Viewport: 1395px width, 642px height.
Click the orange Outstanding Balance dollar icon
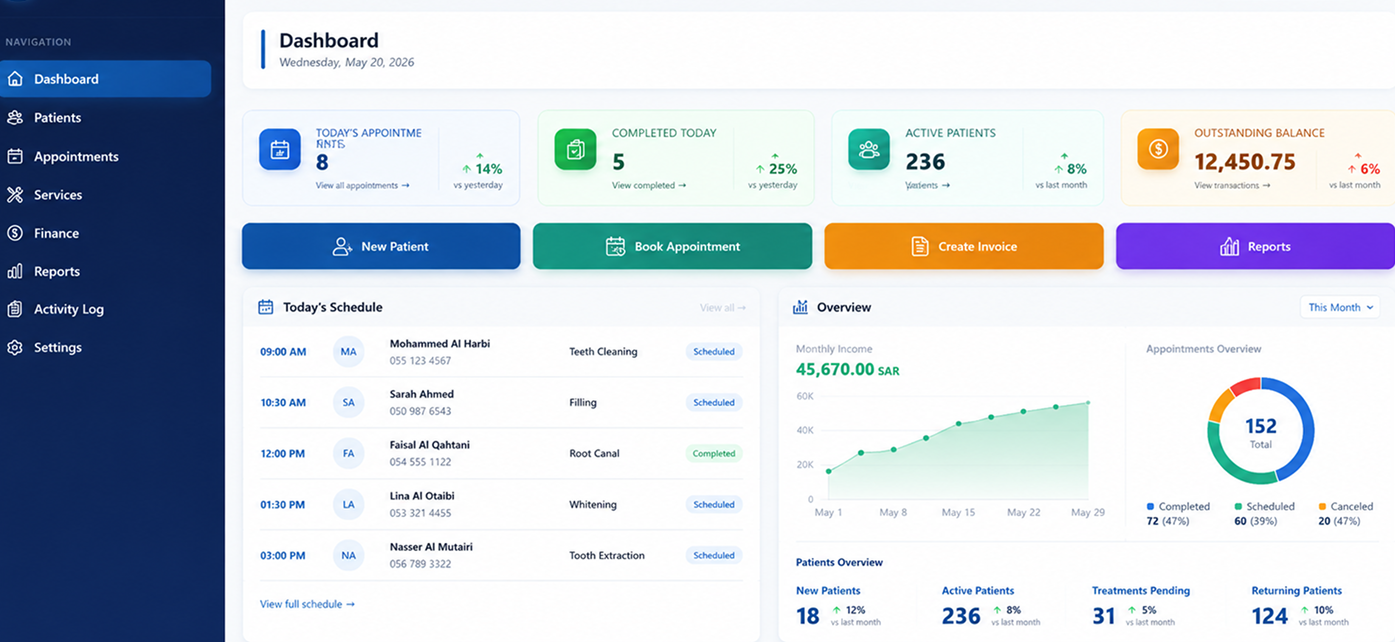[x=1158, y=150]
